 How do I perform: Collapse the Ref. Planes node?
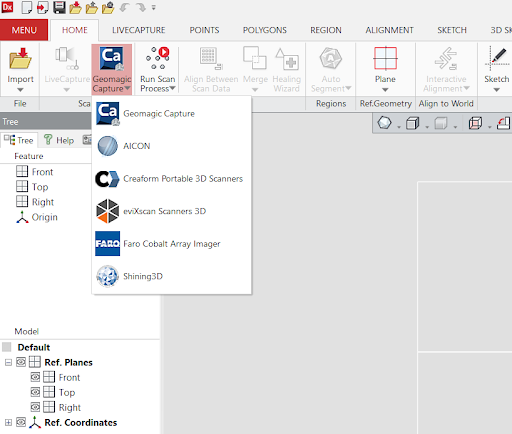click(x=8, y=362)
